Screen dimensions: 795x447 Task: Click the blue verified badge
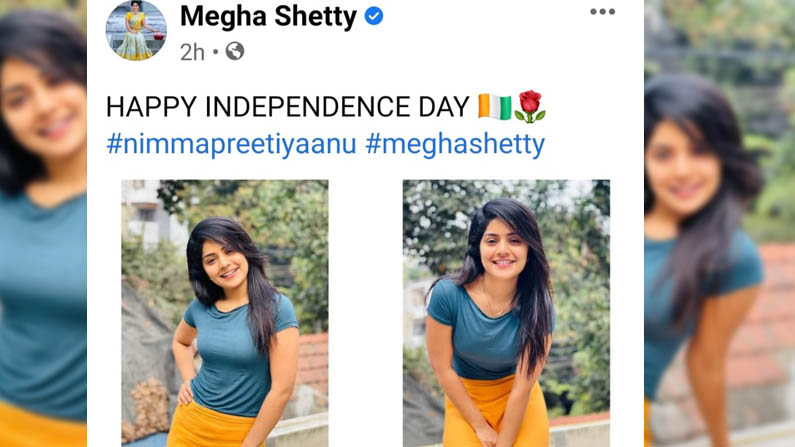(374, 16)
